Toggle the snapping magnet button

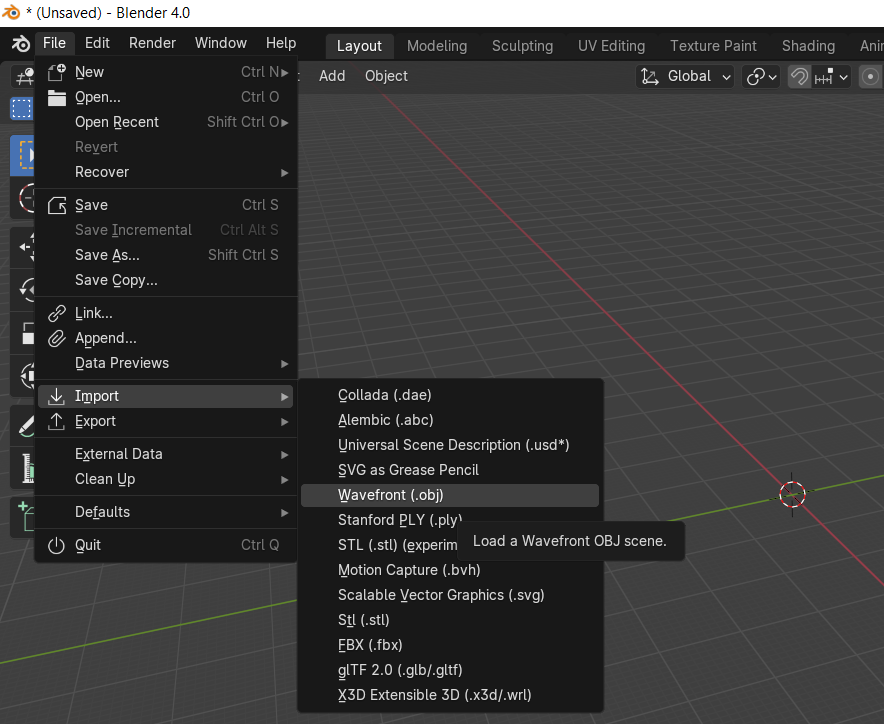(799, 76)
